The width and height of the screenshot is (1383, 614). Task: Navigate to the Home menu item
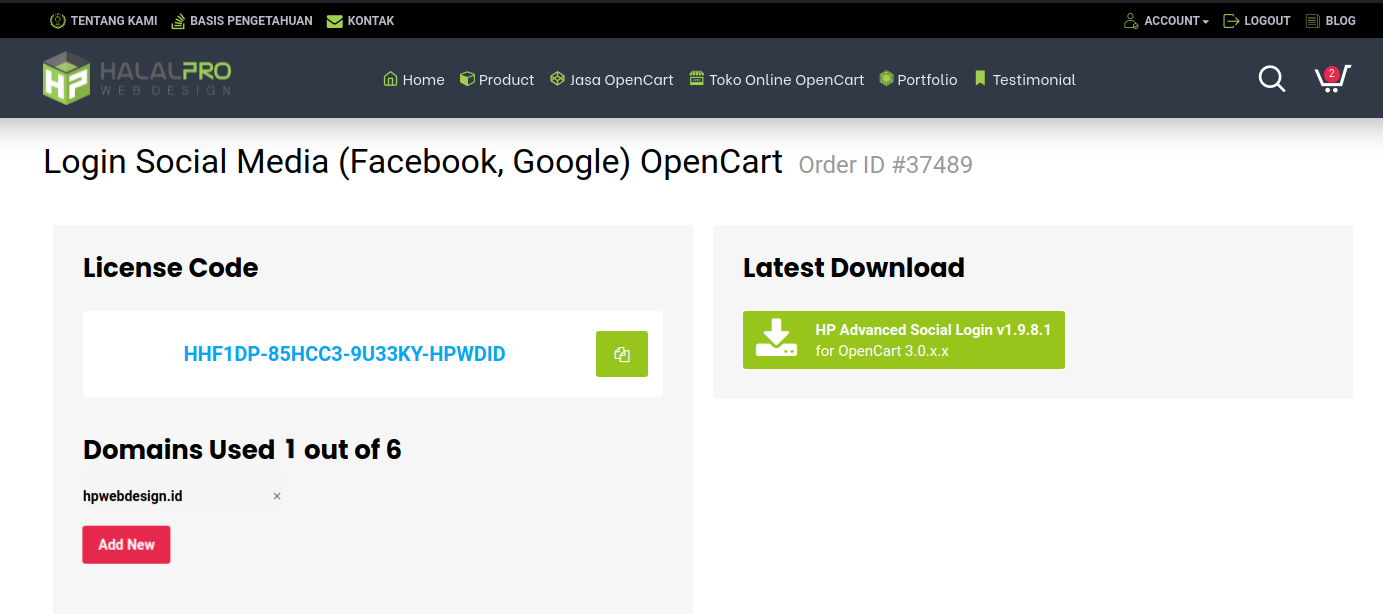click(414, 79)
